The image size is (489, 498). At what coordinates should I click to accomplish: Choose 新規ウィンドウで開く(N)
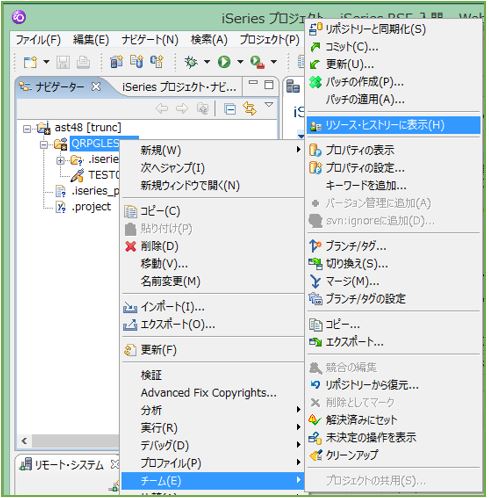pyautogui.click(x=213, y=185)
